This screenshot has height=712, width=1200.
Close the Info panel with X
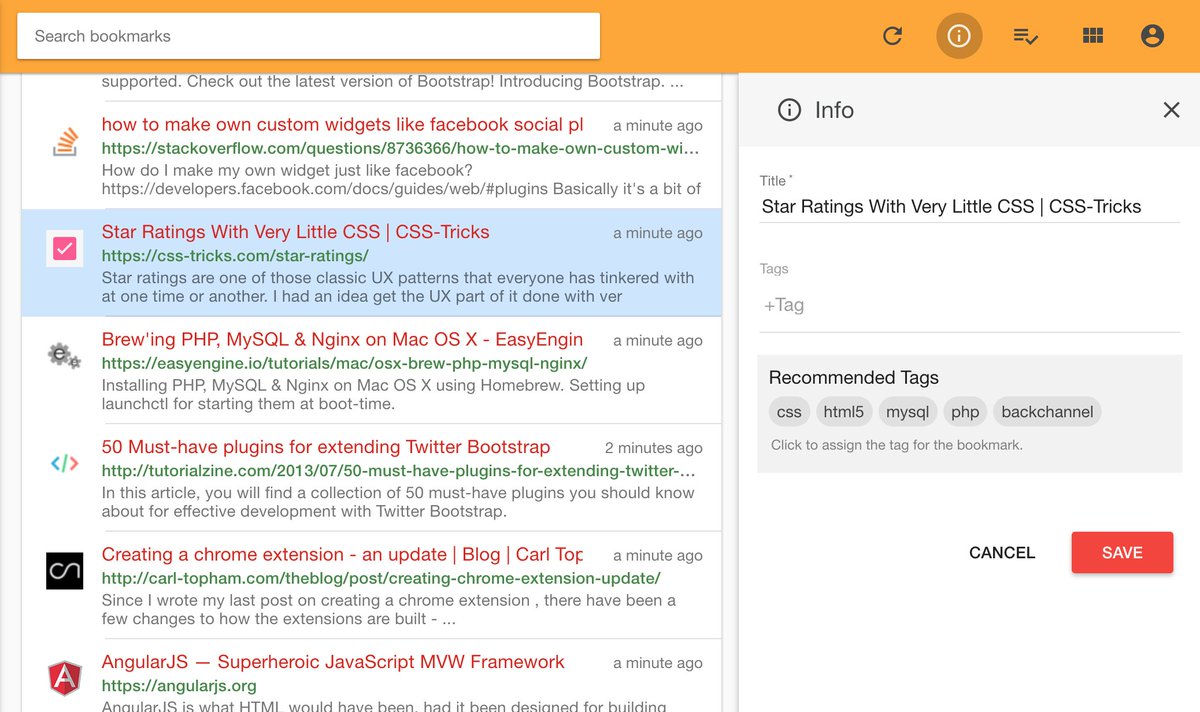[1172, 110]
